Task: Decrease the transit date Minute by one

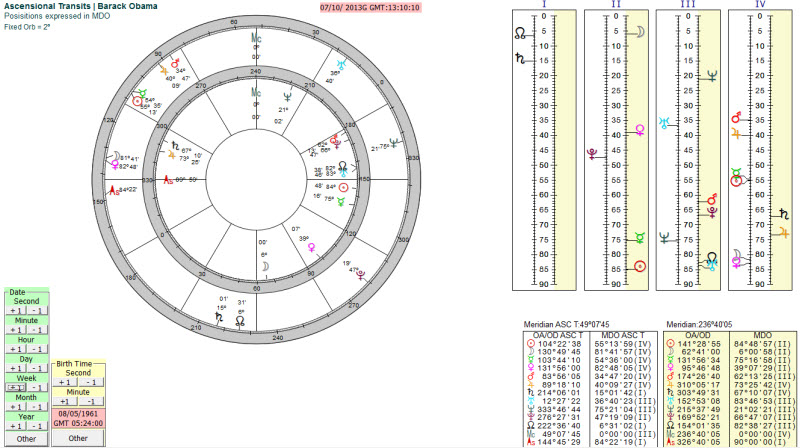Action: coord(36,331)
